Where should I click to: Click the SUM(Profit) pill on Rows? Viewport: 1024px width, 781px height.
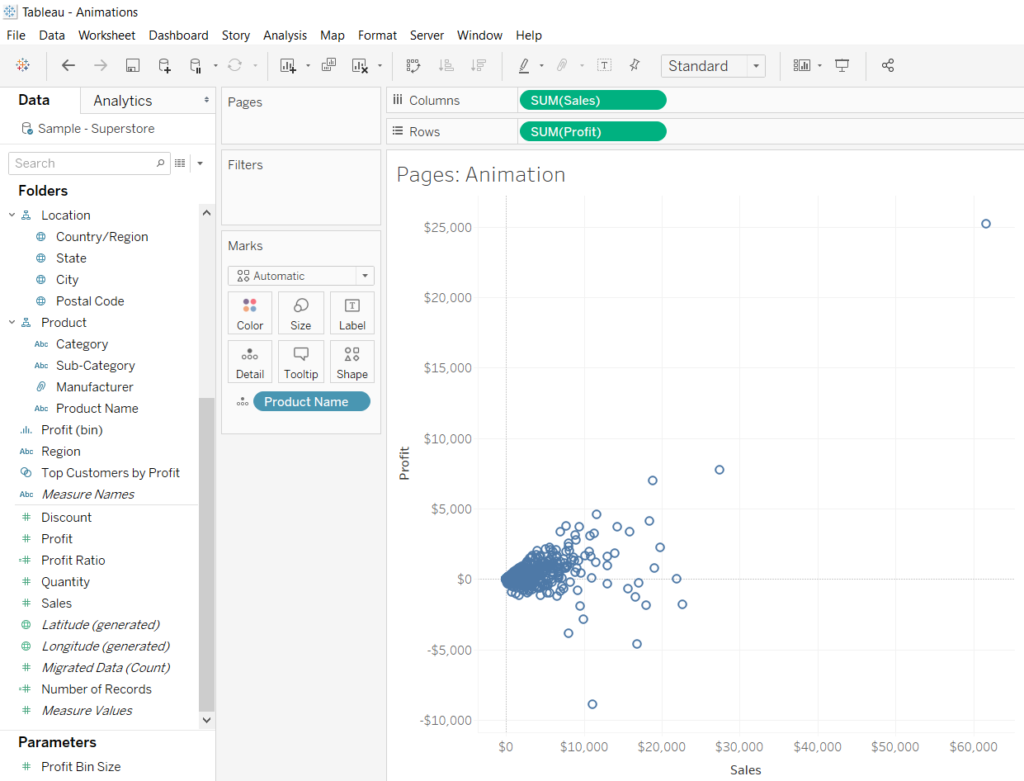tap(592, 131)
